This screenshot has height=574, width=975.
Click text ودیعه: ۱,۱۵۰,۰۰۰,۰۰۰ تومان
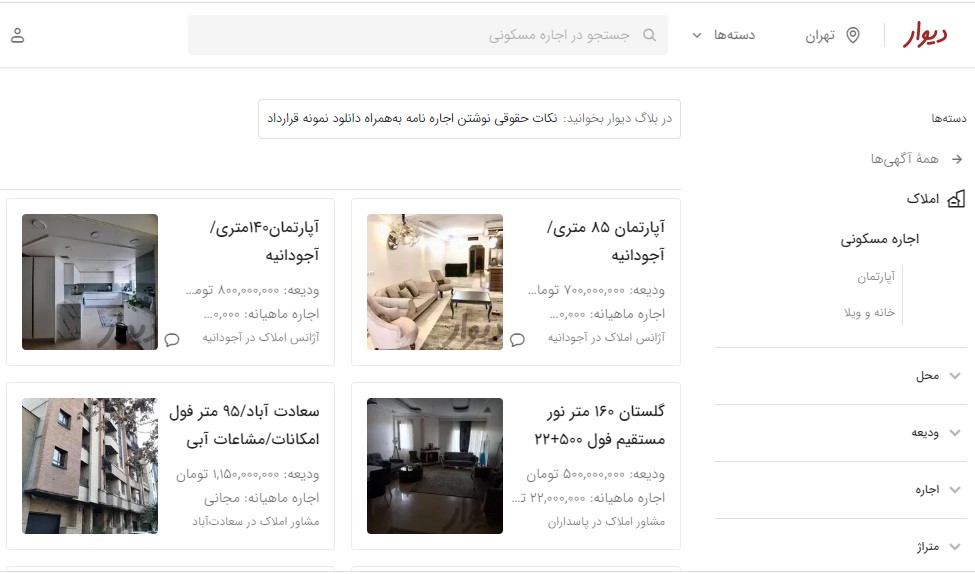point(247,474)
